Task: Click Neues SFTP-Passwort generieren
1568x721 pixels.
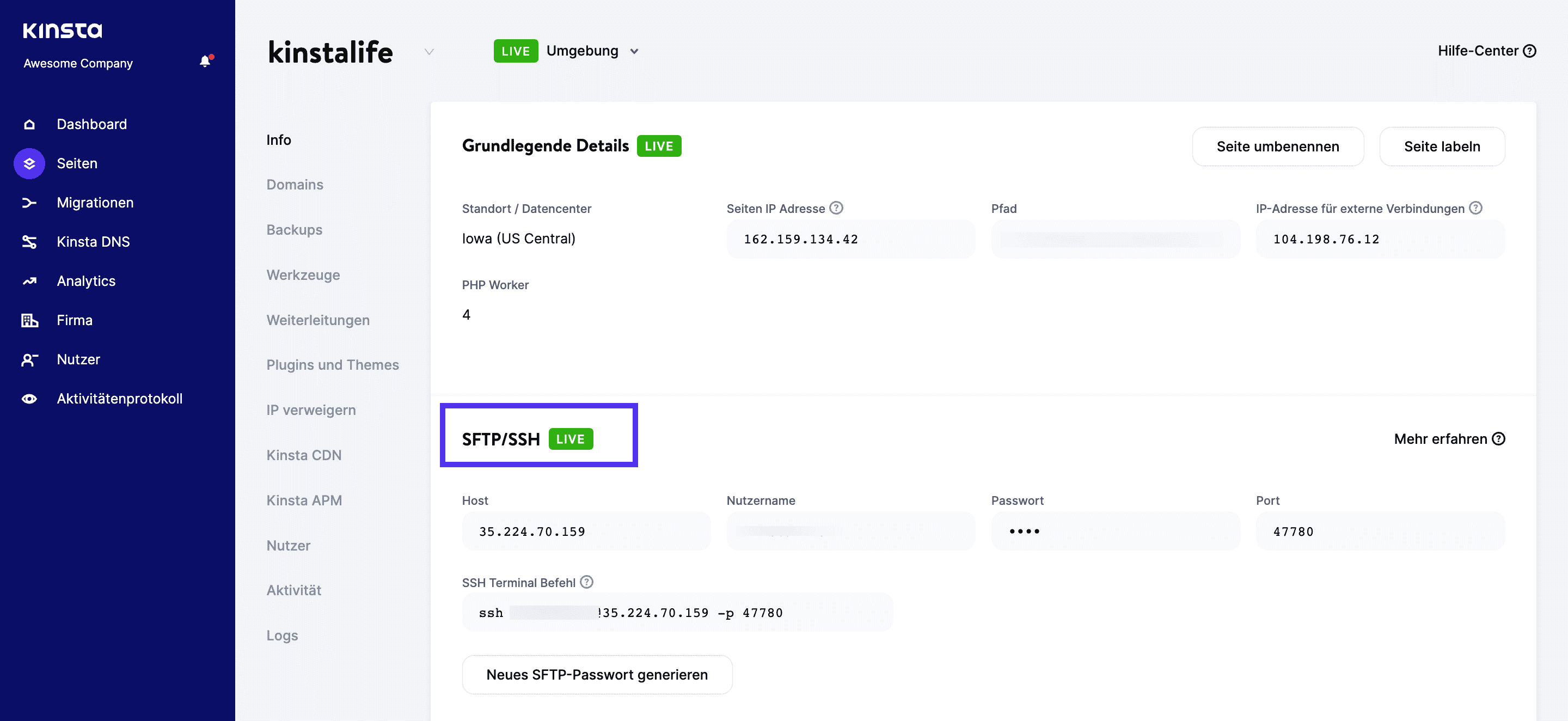Action: [x=597, y=674]
